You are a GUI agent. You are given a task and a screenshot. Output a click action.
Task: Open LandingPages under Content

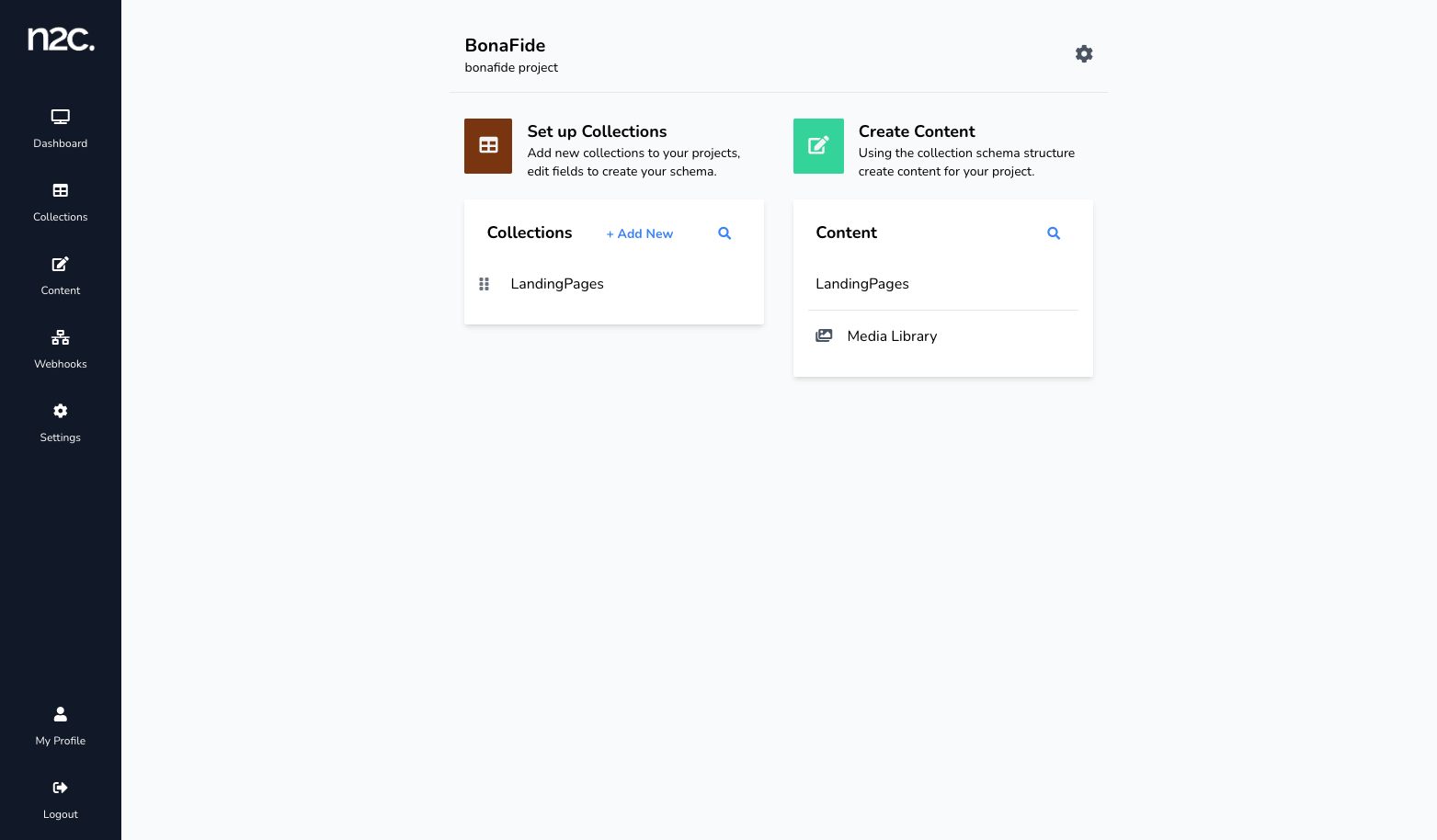[x=862, y=284]
